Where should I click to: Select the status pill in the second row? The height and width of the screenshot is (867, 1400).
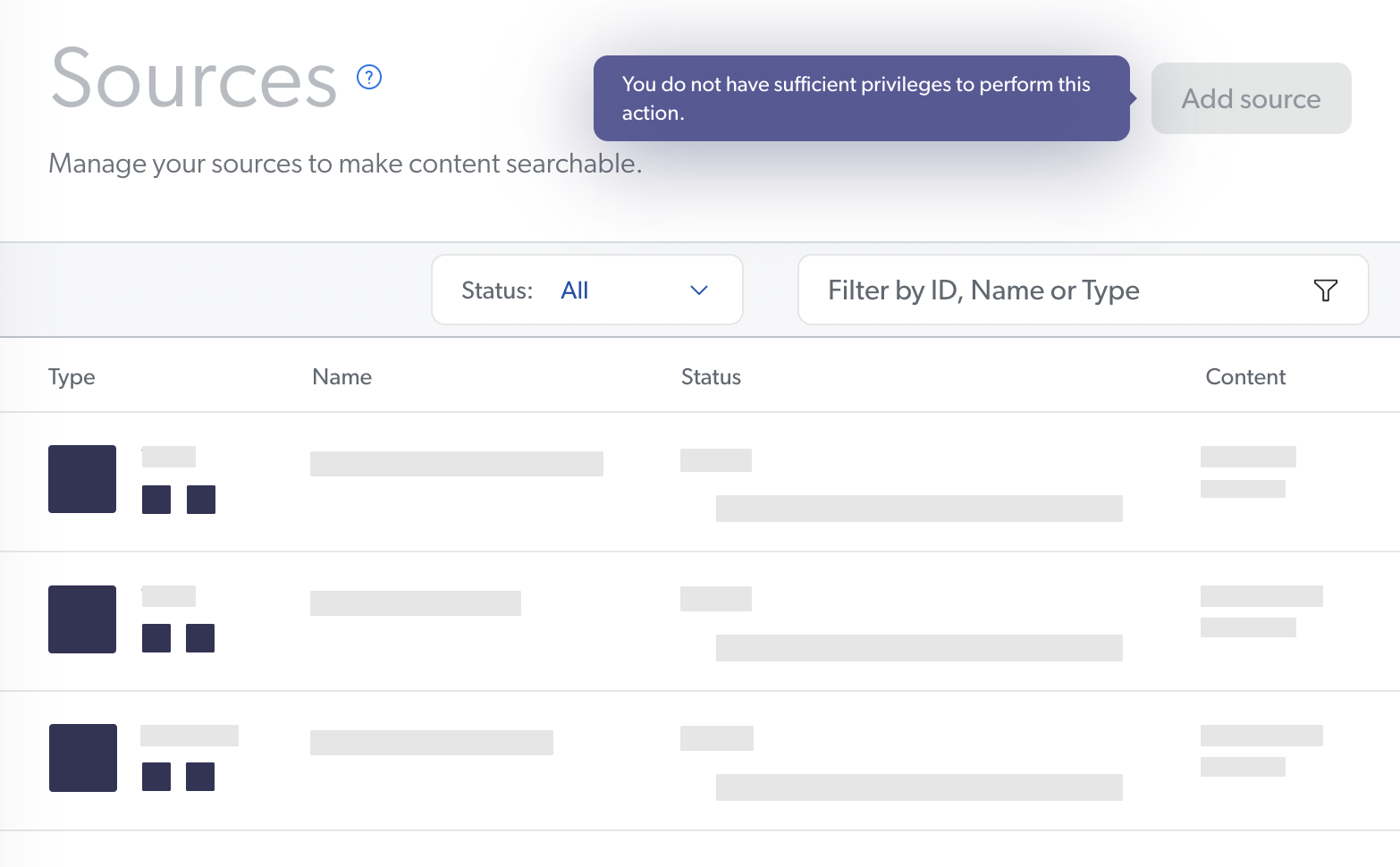click(x=715, y=599)
